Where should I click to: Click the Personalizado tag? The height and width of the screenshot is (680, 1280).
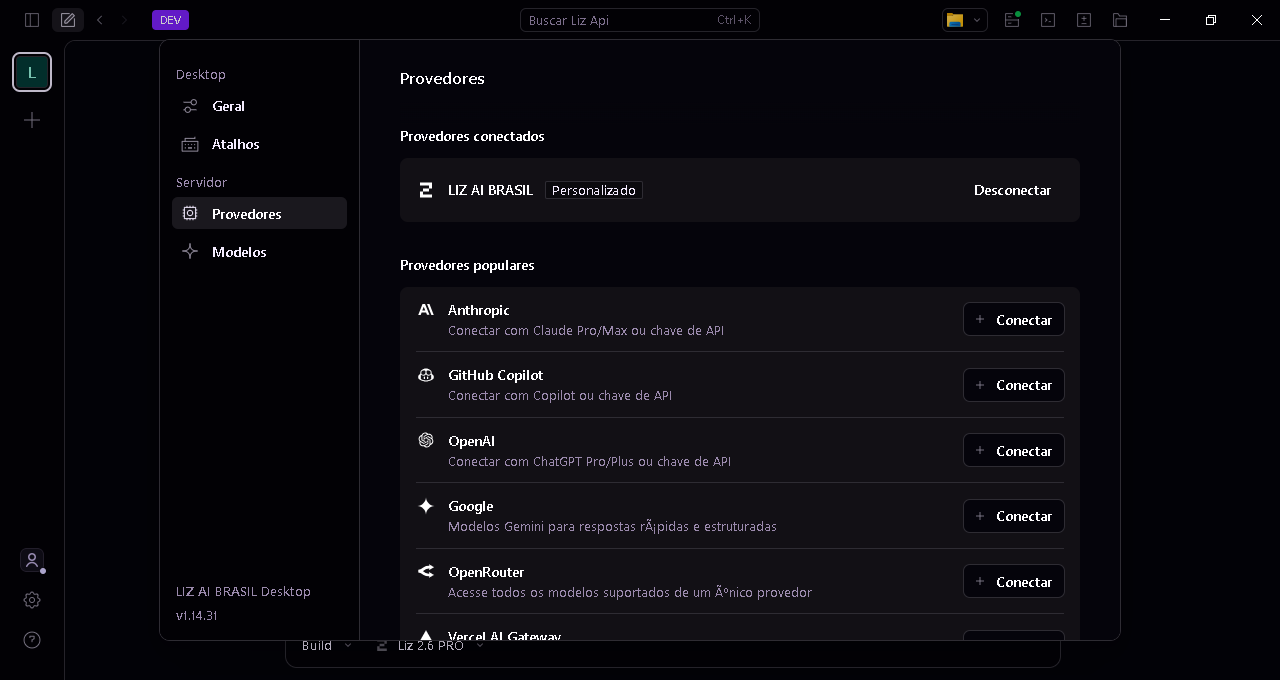pos(594,190)
